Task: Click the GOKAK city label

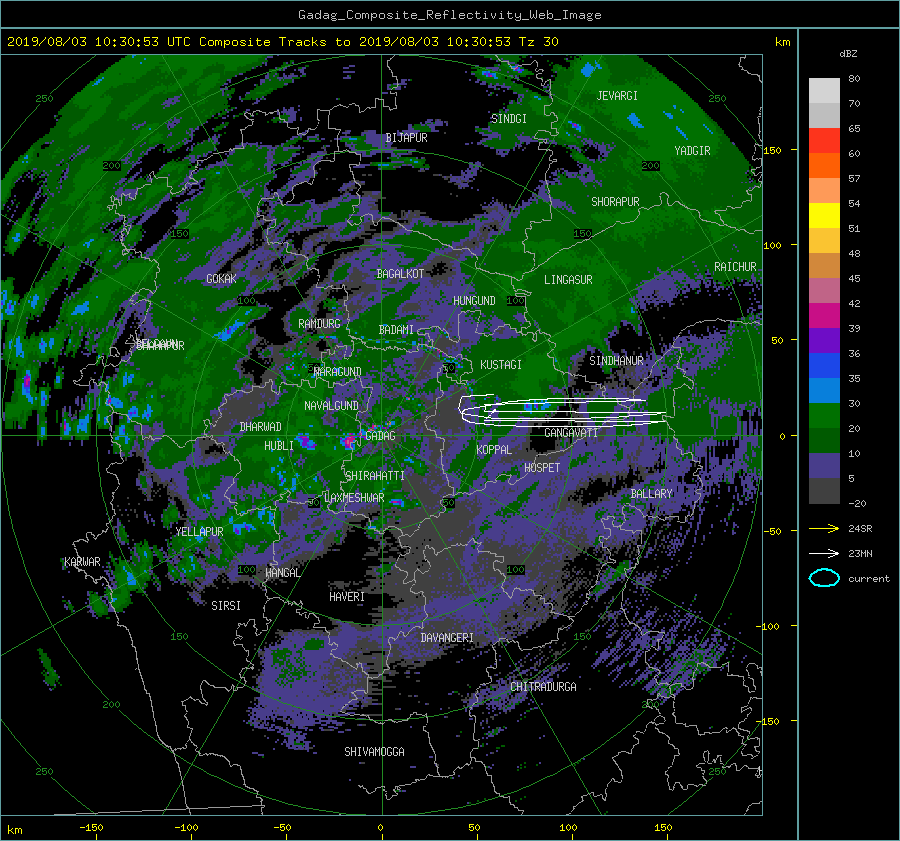Action: 222,279
